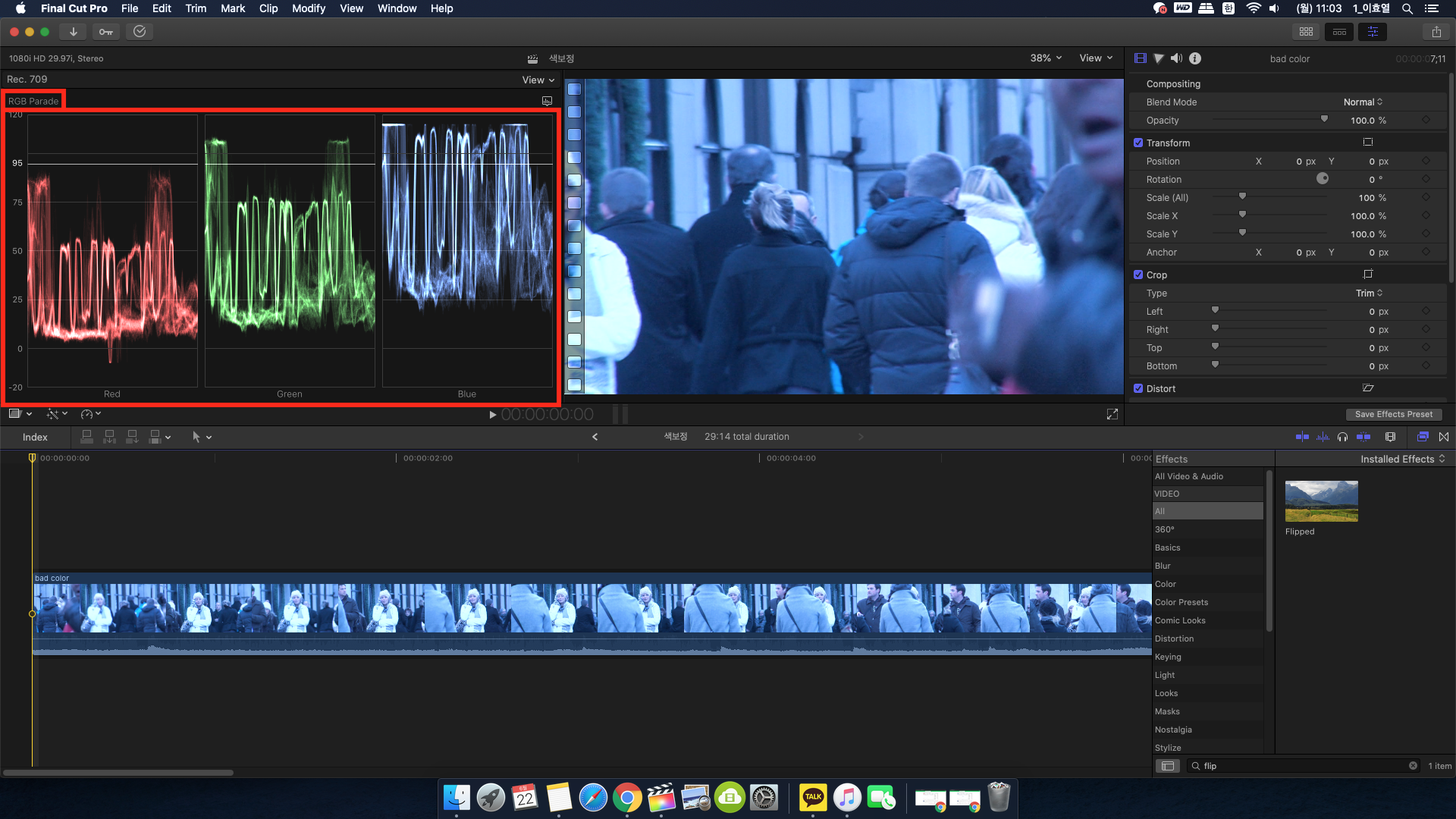Click the Import Media arrow icon

(x=74, y=32)
